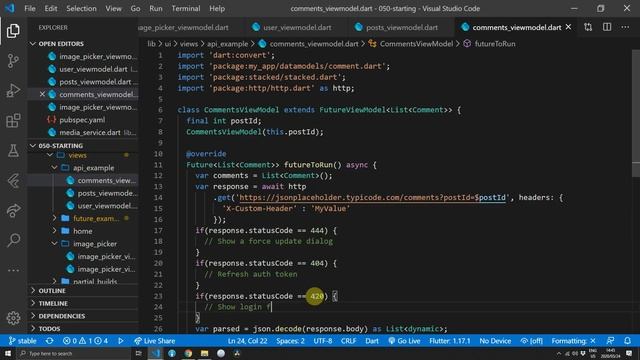The height and width of the screenshot is (360, 640).
Task: Open the Test flask view
Action: [x=13, y=150]
